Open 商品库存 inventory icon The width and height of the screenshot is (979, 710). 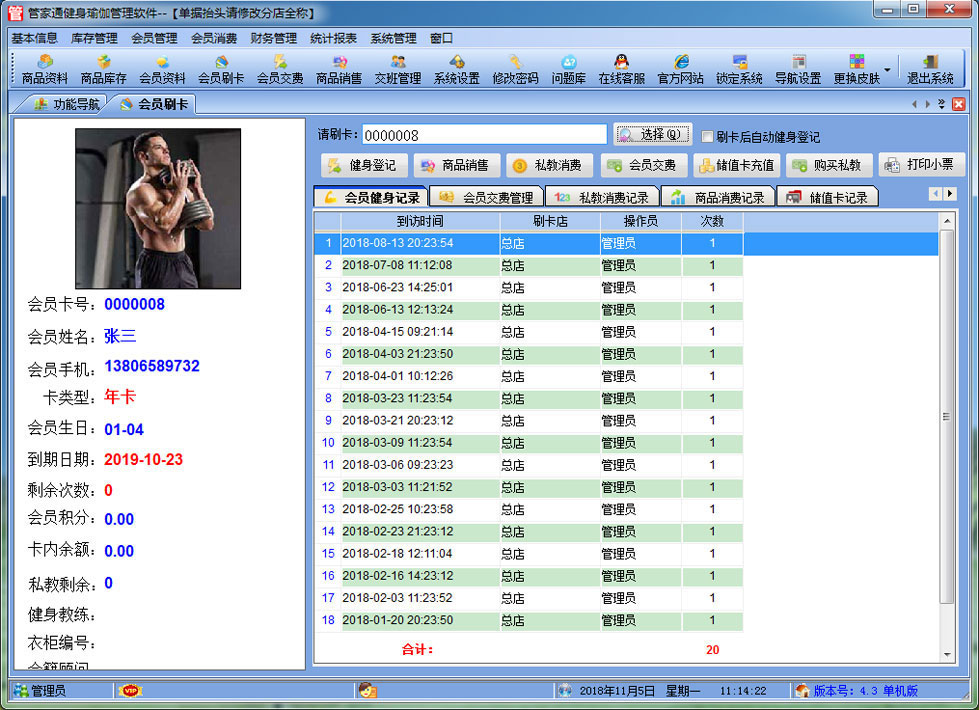point(103,69)
